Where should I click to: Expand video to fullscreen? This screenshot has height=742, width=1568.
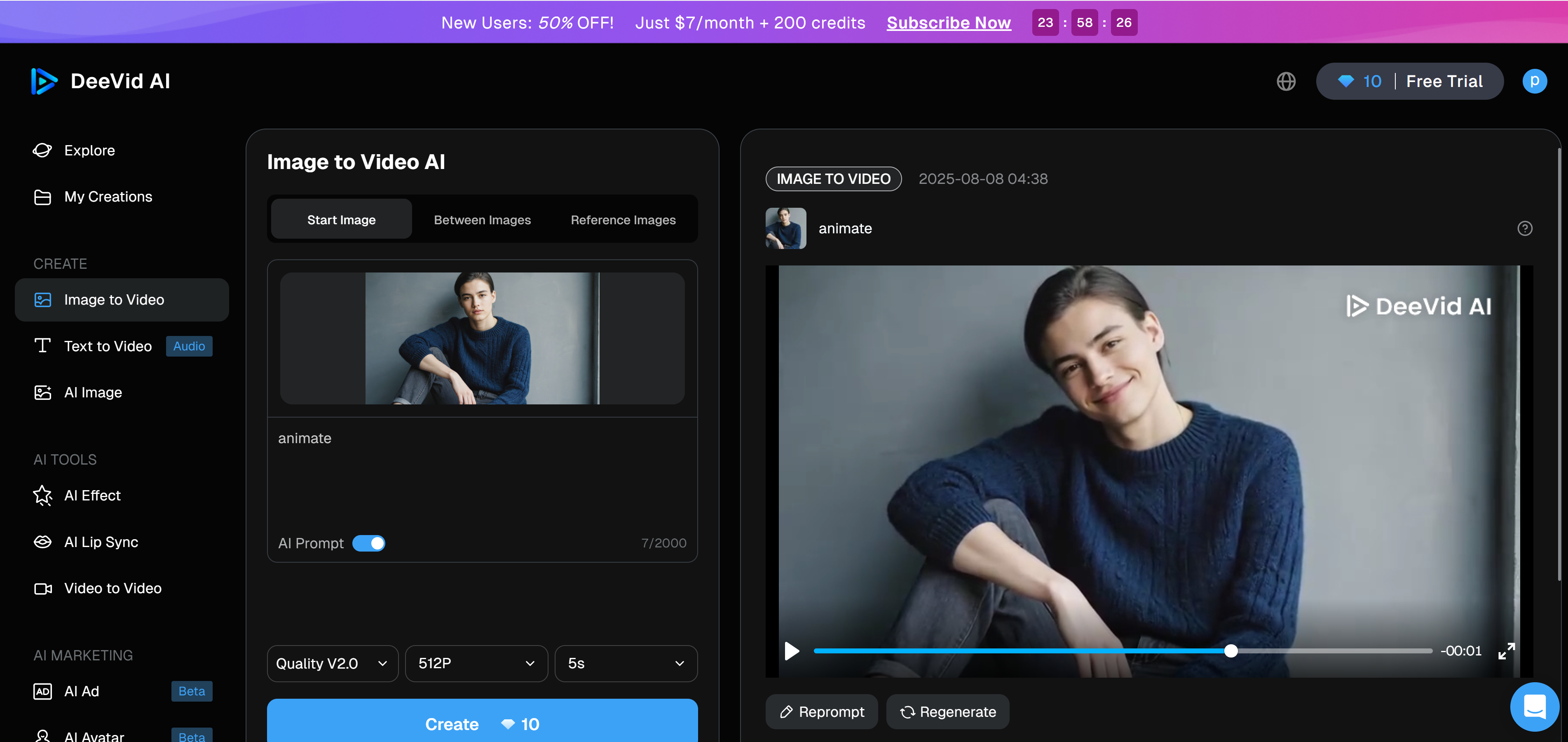tap(1506, 651)
